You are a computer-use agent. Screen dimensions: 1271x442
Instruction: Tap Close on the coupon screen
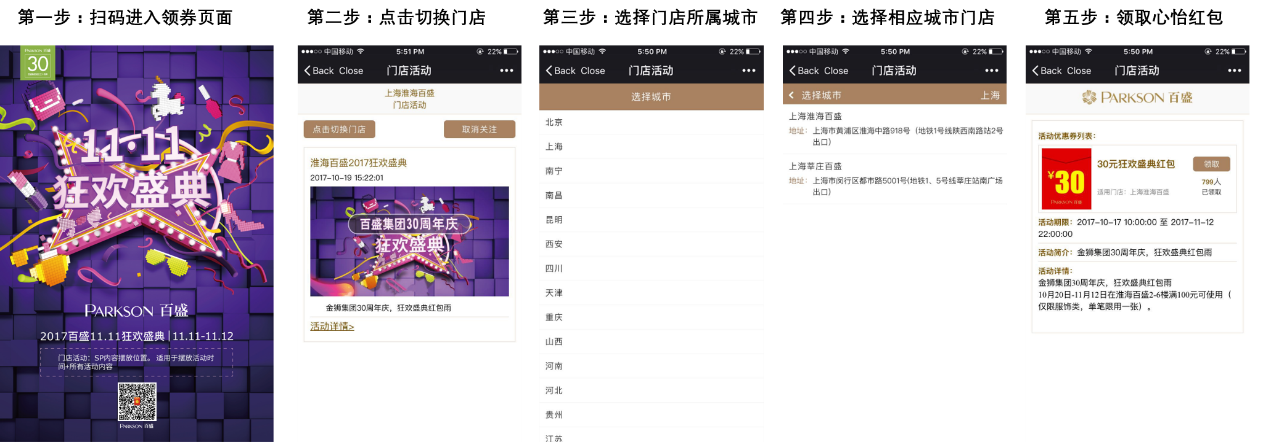coord(1079,71)
